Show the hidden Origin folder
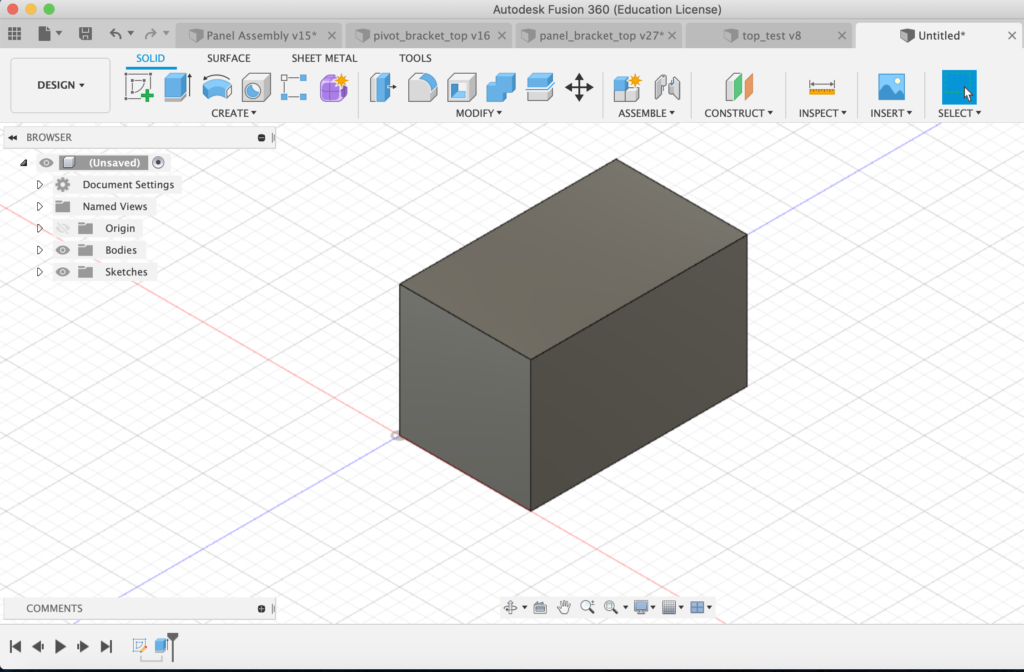The height and width of the screenshot is (672, 1024). click(63, 228)
